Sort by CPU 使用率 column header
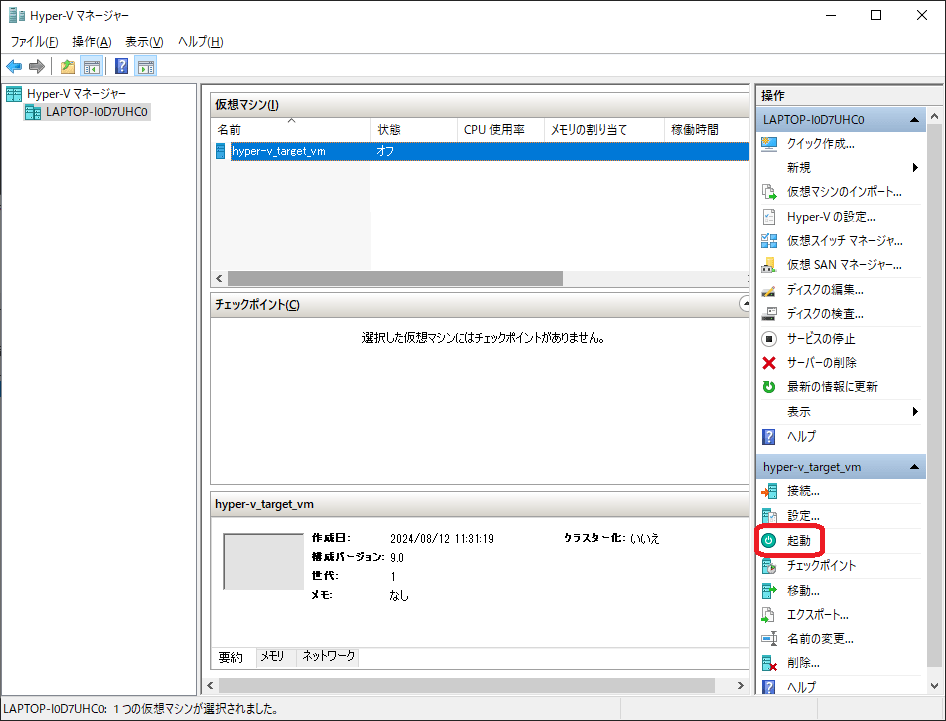 pyautogui.click(x=501, y=130)
